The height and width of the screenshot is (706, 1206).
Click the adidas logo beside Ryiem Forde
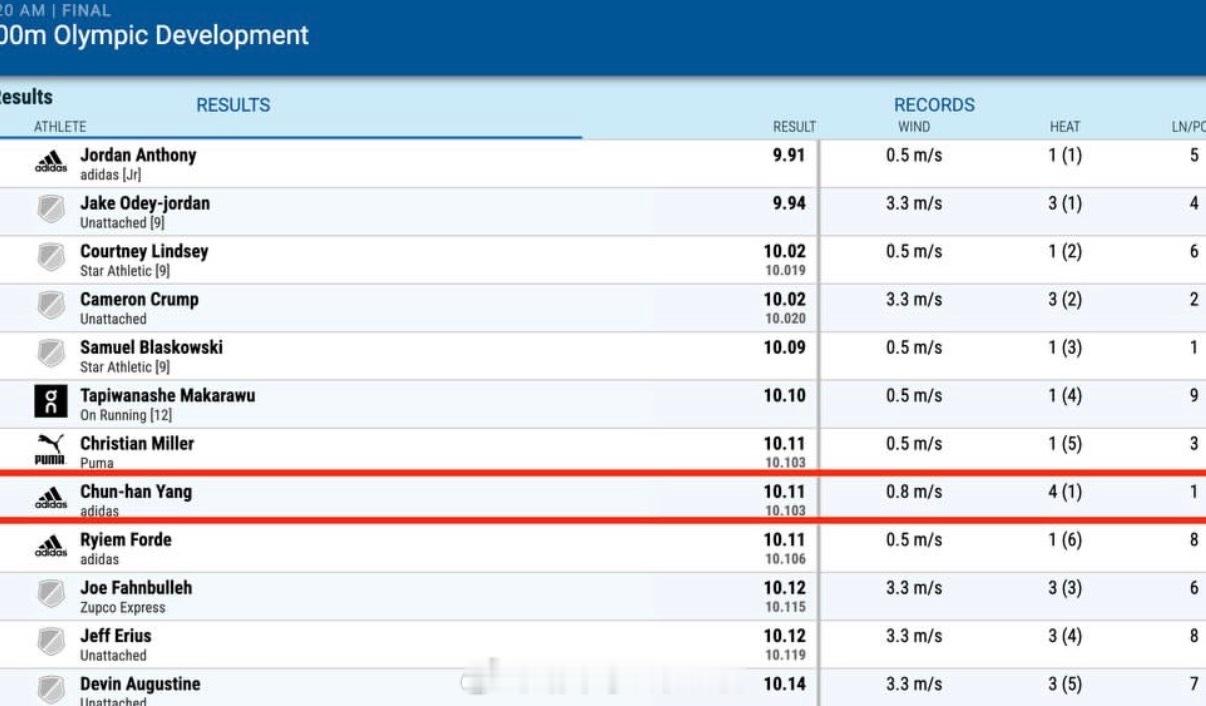[x=51, y=546]
